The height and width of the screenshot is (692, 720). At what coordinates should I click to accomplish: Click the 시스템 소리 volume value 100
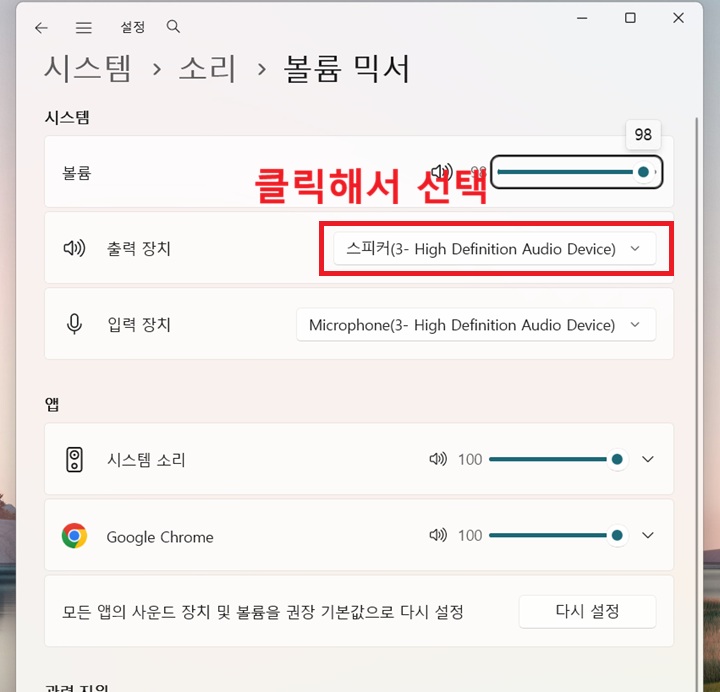coord(470,459)
